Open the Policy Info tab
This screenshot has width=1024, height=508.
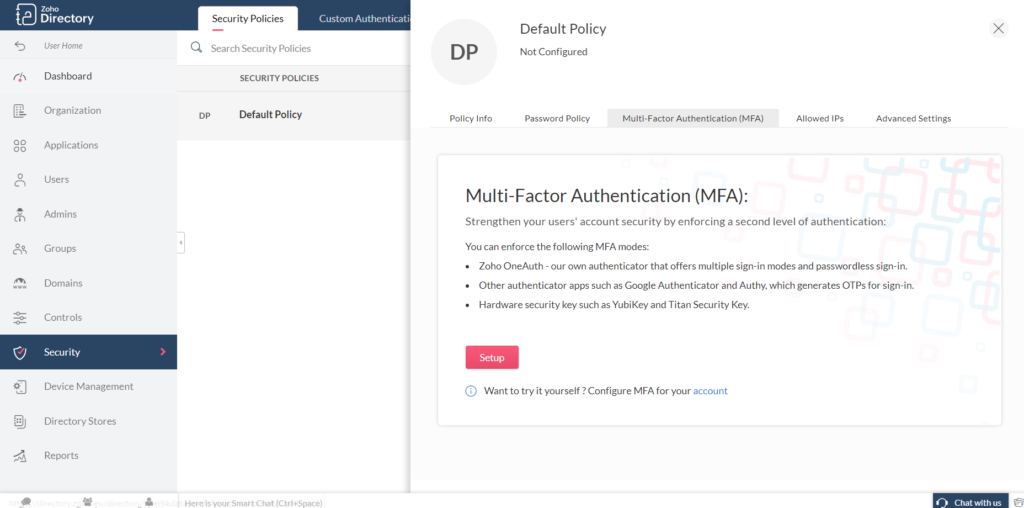click(x=471, y=118)
